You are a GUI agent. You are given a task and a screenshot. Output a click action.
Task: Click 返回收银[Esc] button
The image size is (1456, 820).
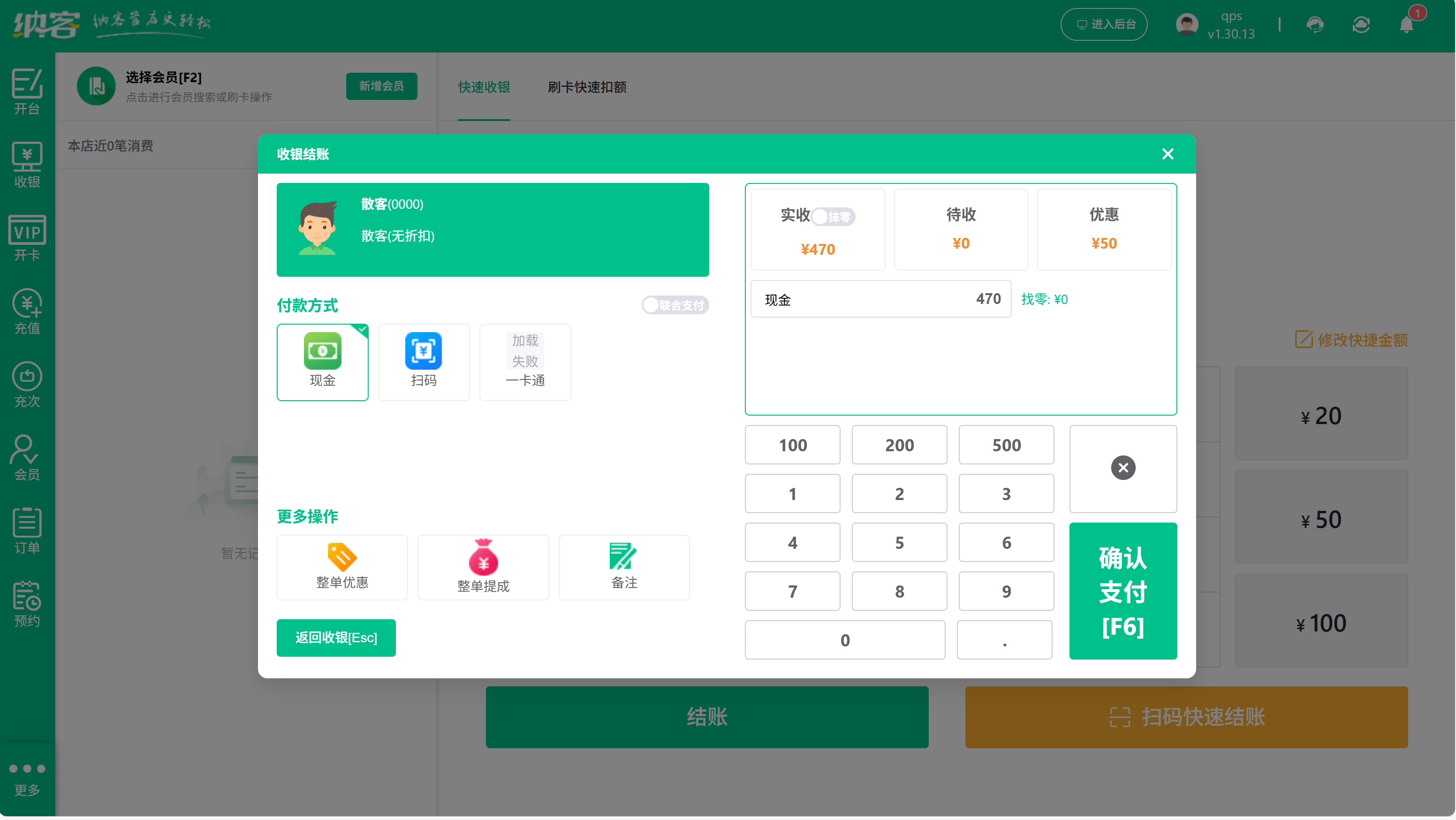(x=336, y=638)
